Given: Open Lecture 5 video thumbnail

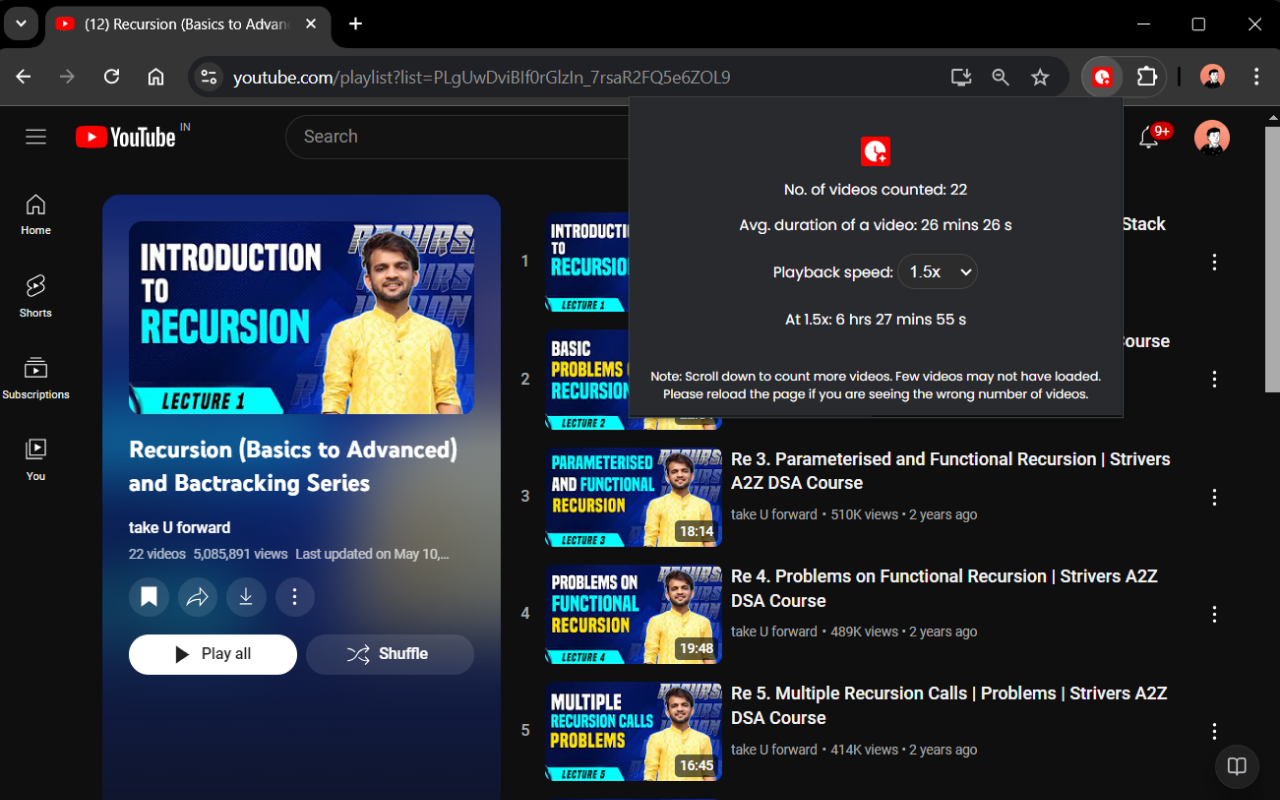Looking at the screenshot, I should click(633, 731).
